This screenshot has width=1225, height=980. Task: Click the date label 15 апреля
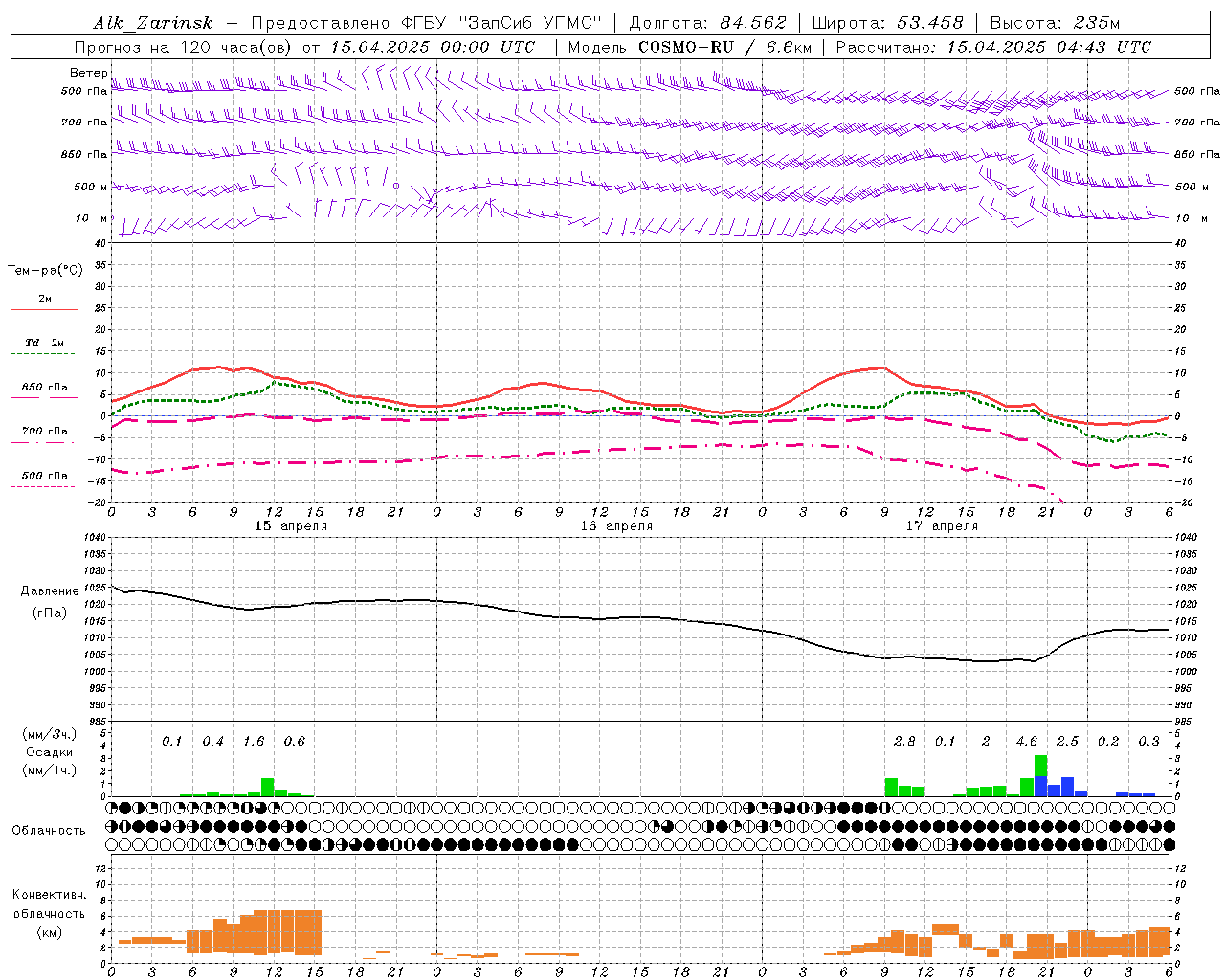pyautogui.click(x=291, y=526)
